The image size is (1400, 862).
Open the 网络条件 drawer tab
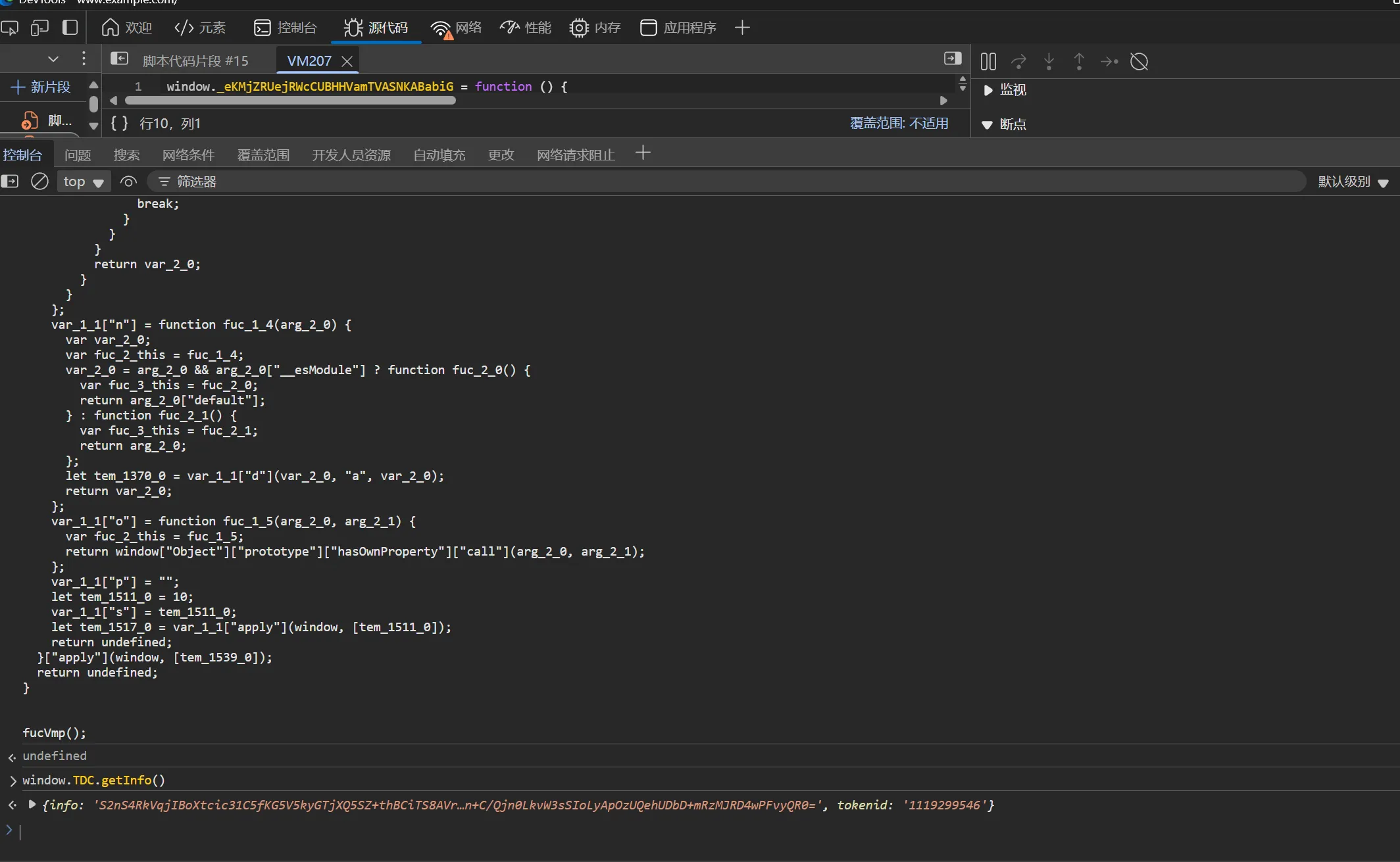[x=188, y=155]
